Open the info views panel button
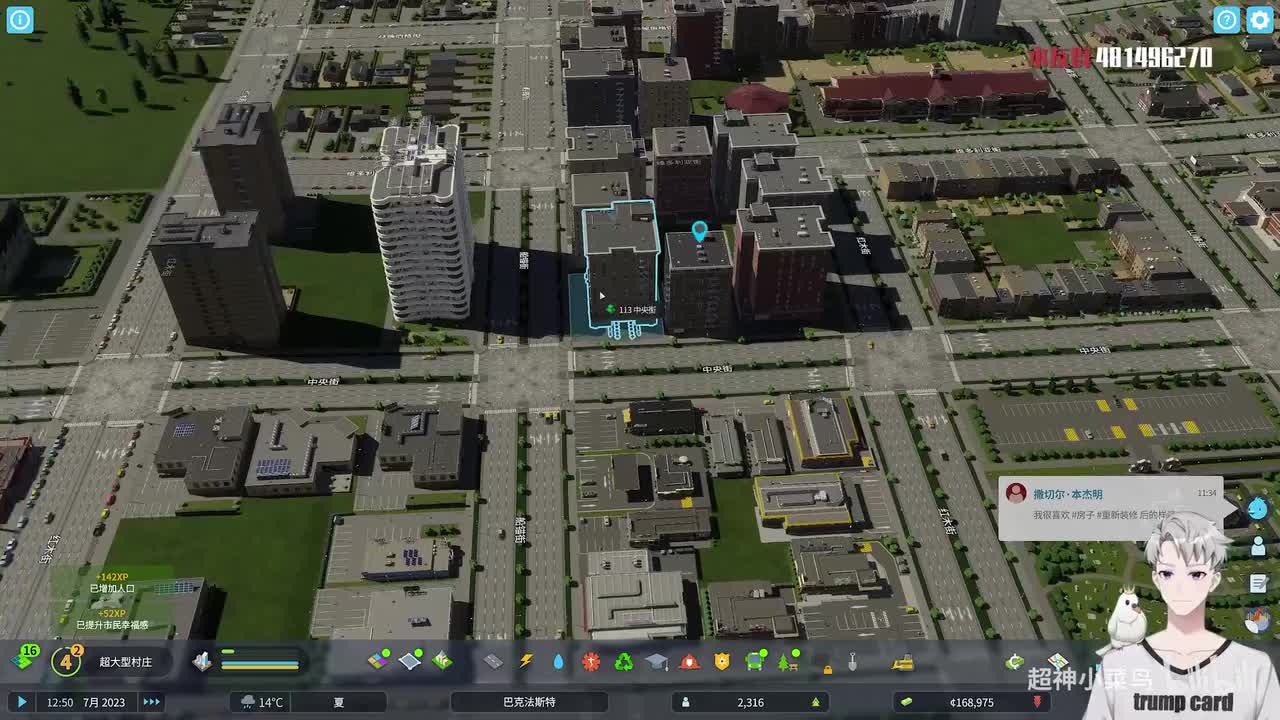The height and width of the screenshot is (720, 1280). pos(20,19)
